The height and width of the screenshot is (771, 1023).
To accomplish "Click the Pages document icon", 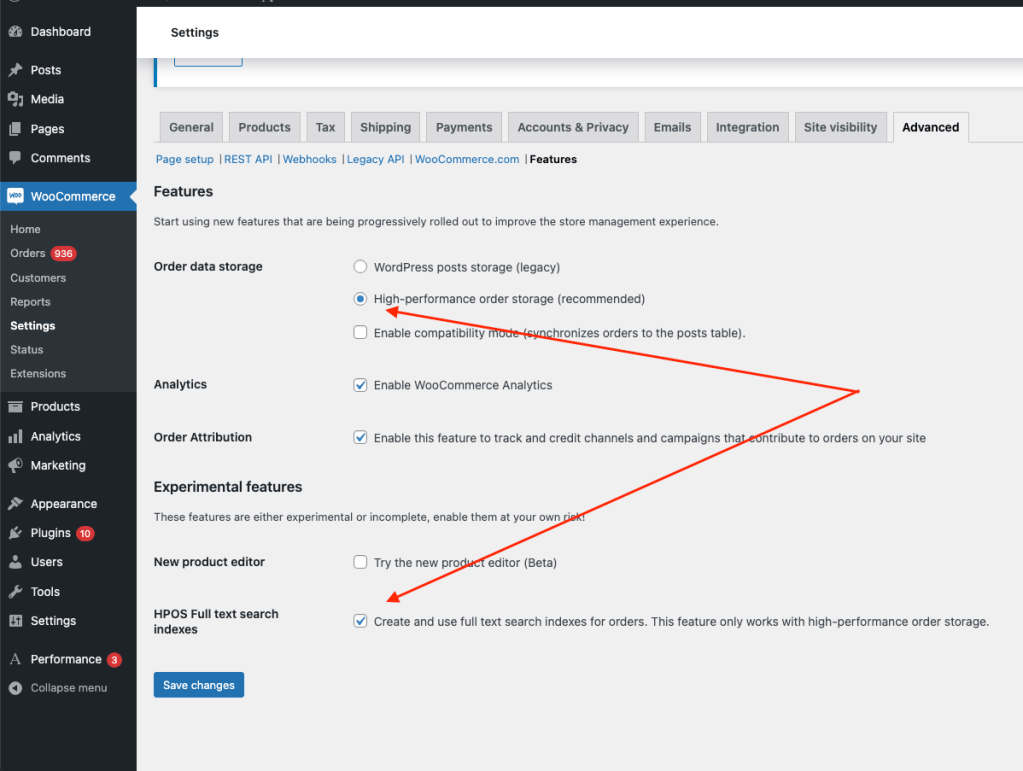I will (15, 129).
